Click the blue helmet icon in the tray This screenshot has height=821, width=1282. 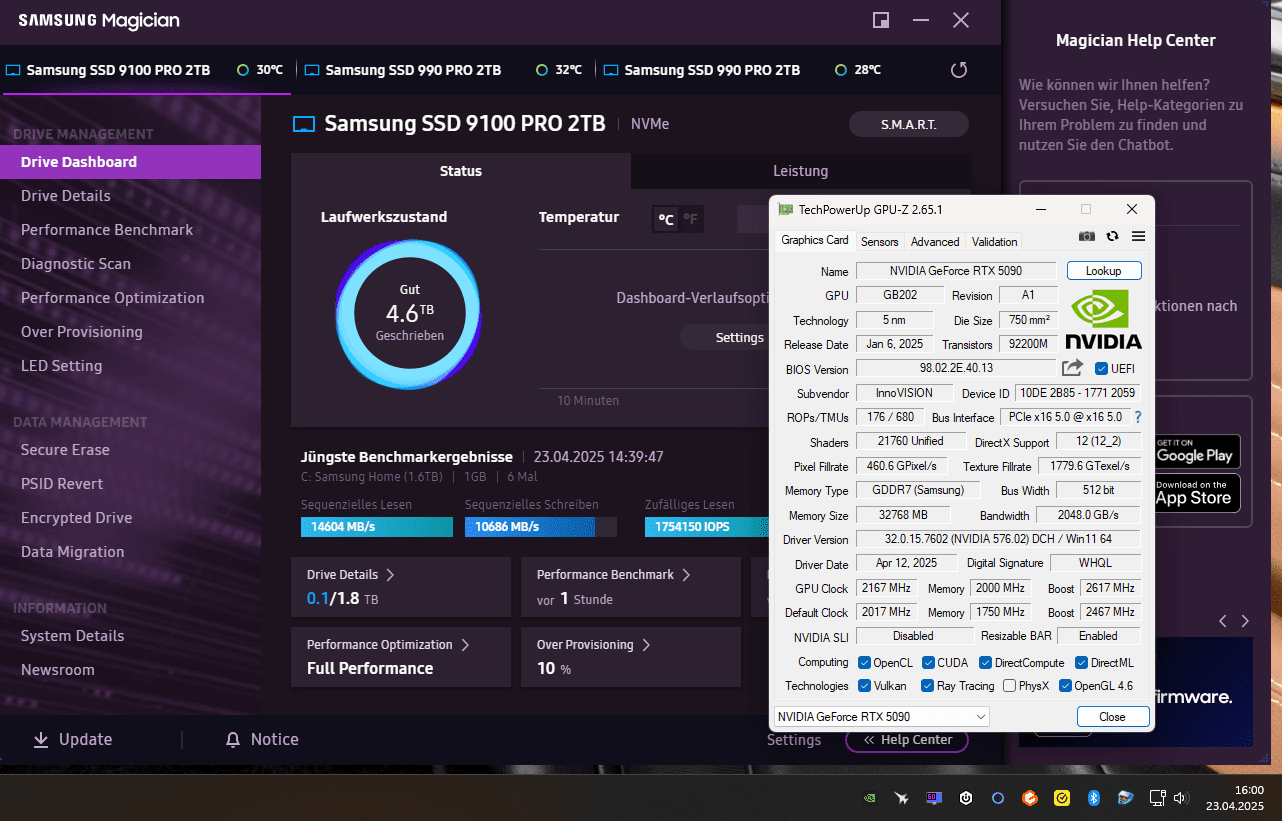pyautogui.click(x=1125, y=798)
